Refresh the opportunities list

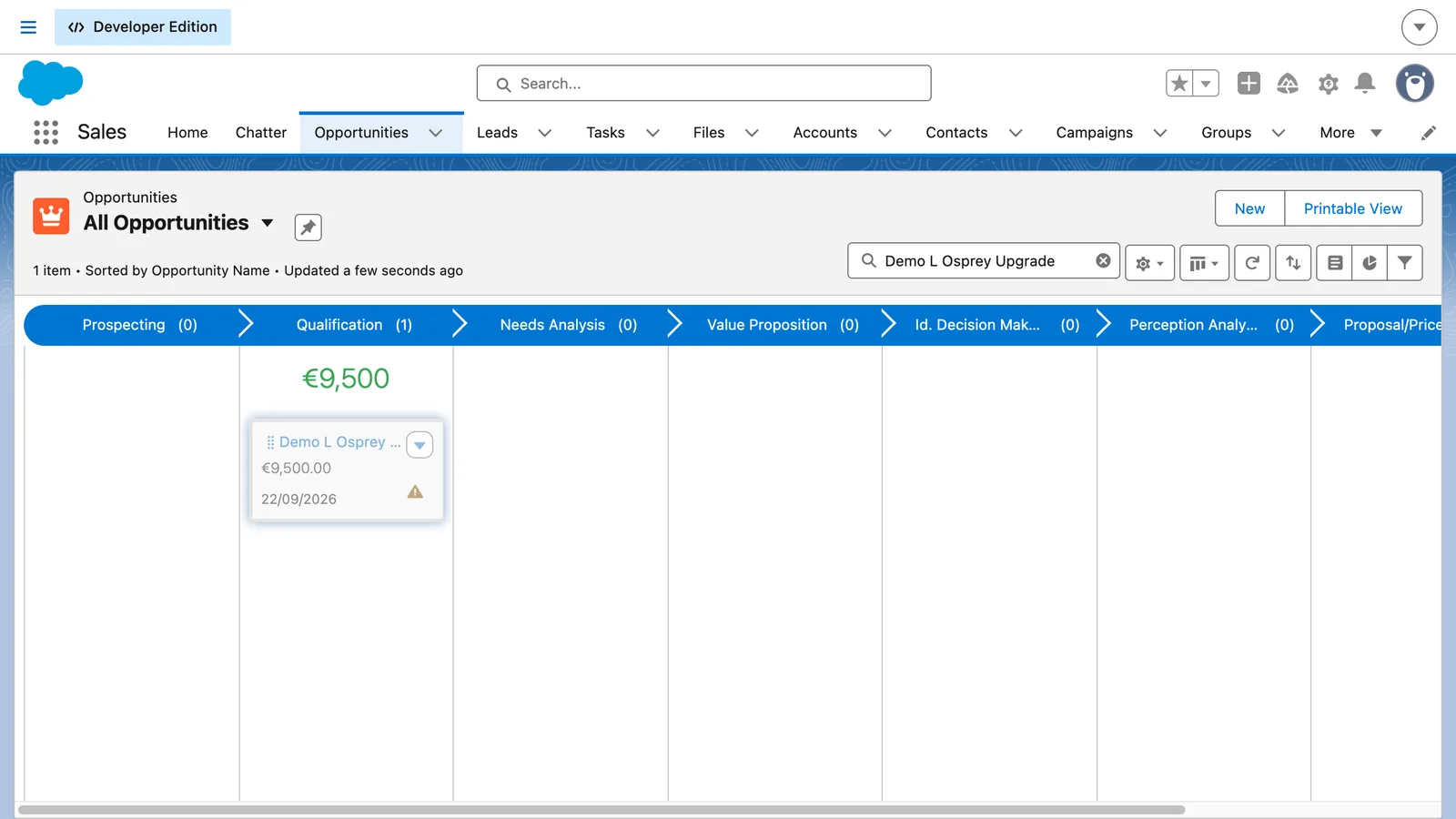pos(1252,263)
